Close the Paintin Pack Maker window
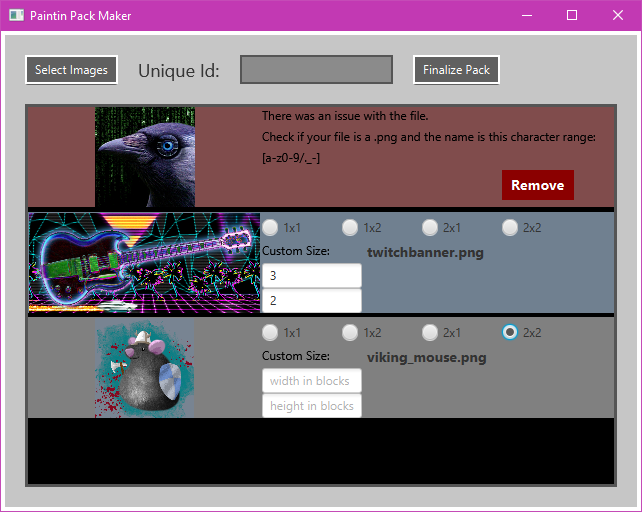This screenshot has height=512, width=642. [618, 16]
